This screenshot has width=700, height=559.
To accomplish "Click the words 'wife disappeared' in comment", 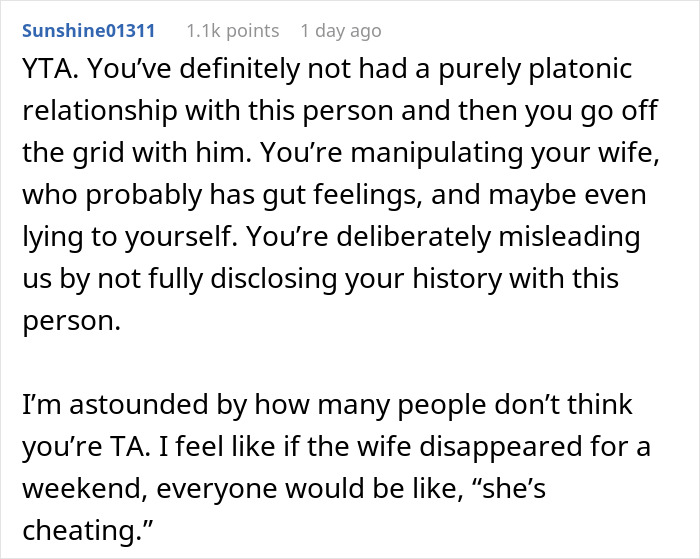I will tap(470, 448).
